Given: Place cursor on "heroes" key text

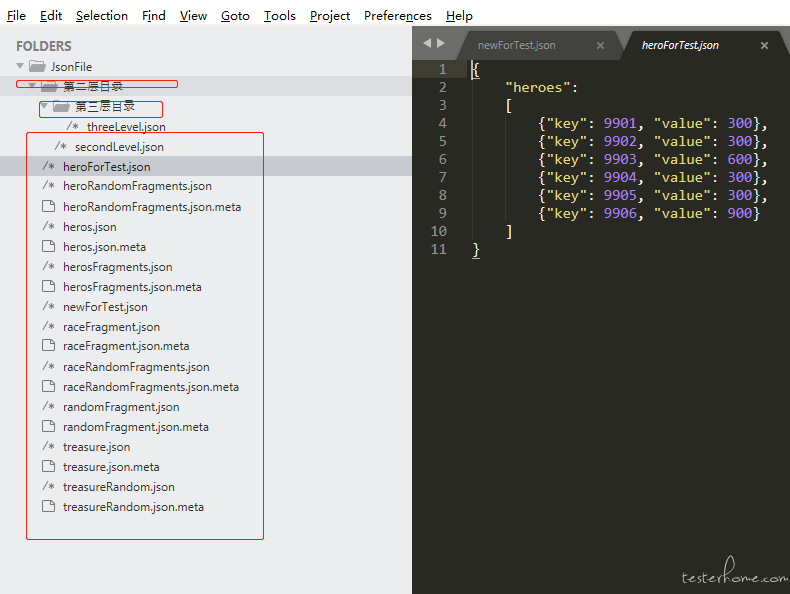Looking at the screenshot, I should pos(537,88).
